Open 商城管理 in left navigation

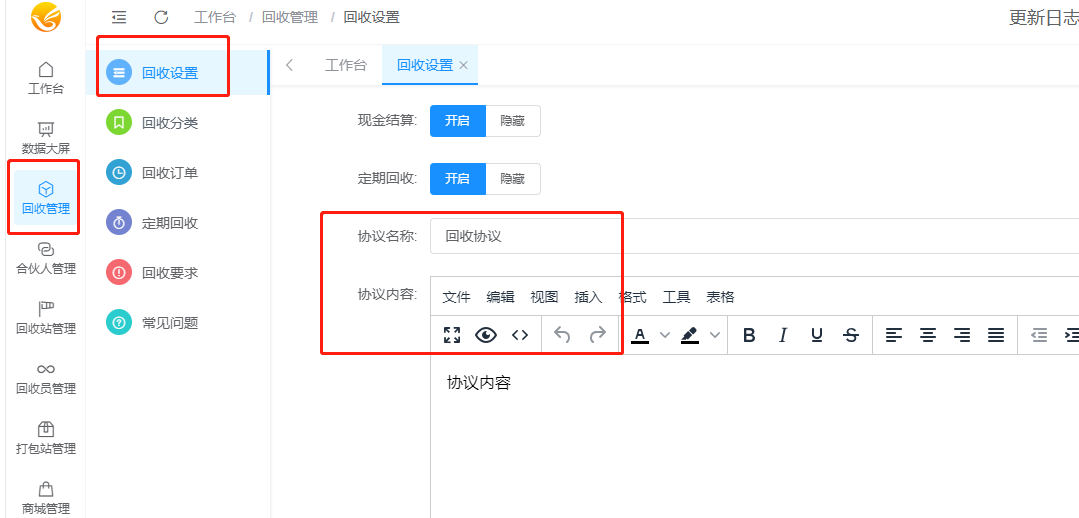click(x=46, y=498)
